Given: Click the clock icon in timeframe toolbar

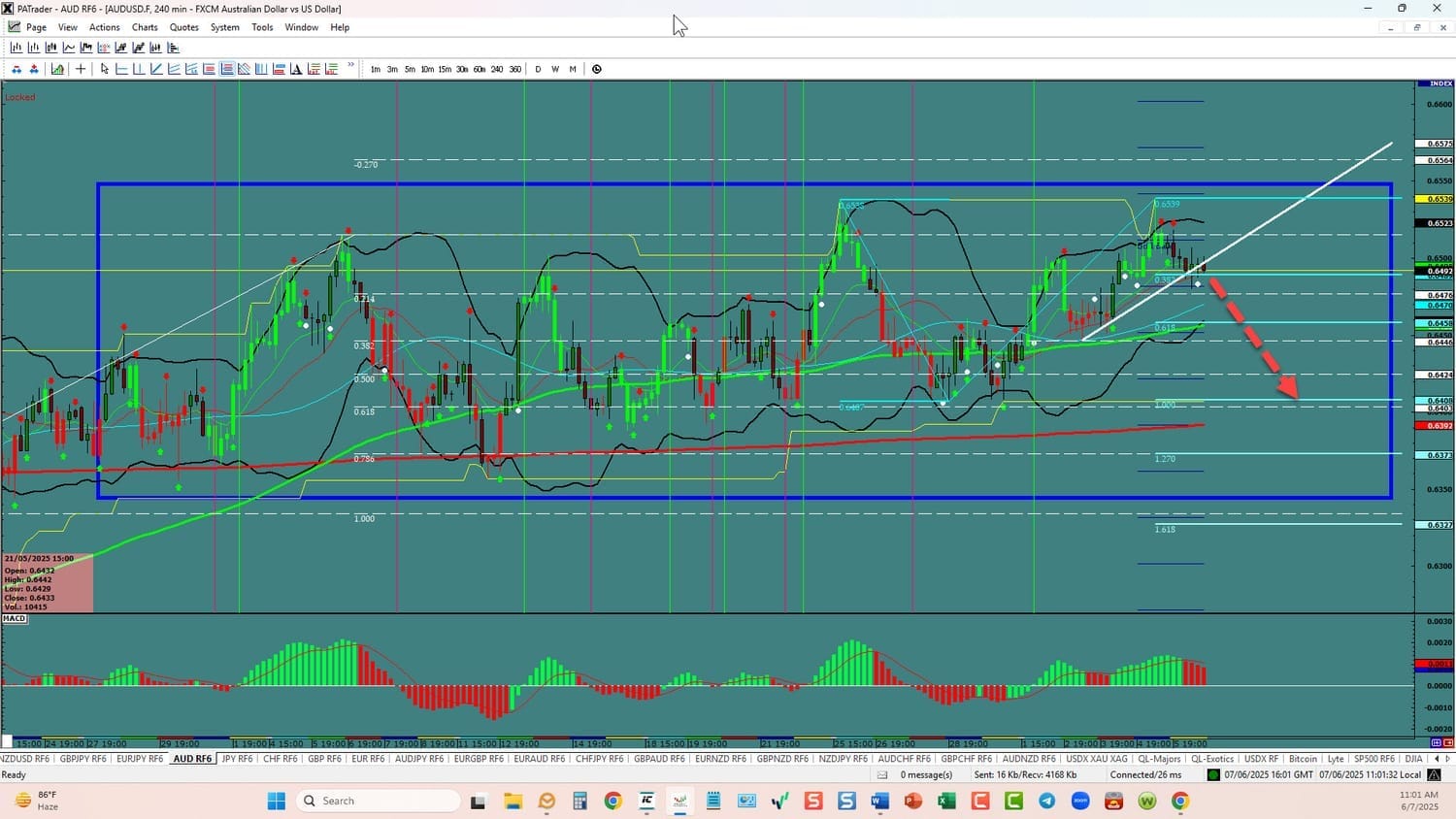Looking at the screenshot, I should pyautogui.click(x=597, y=69).
